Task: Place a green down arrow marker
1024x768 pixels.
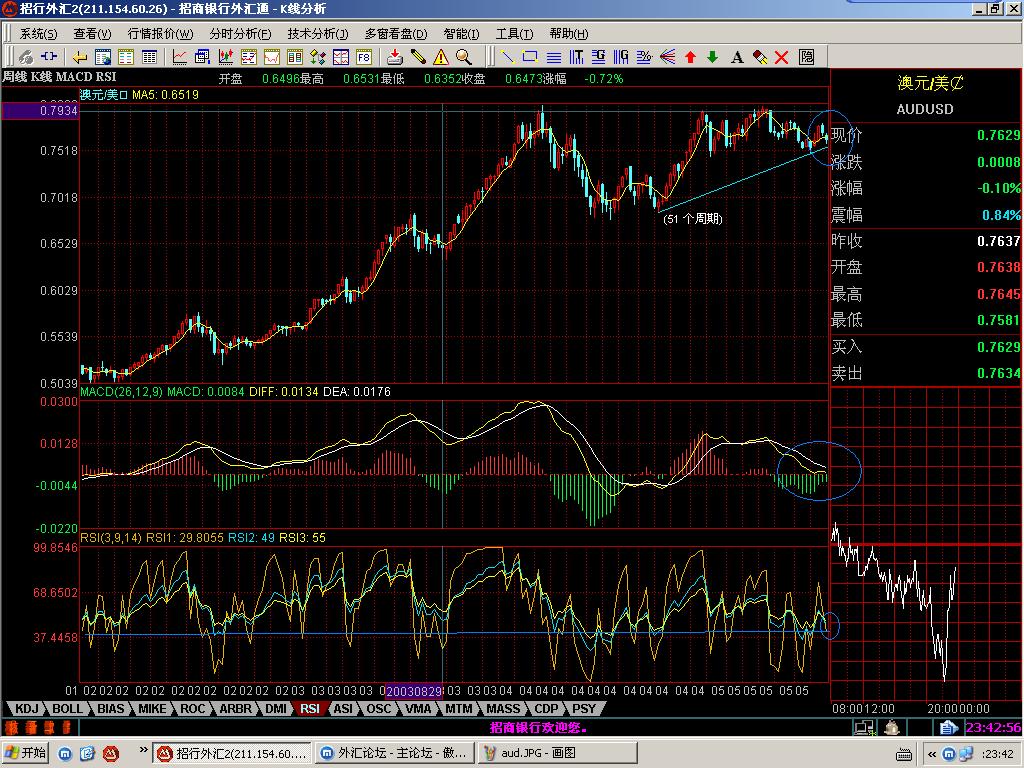Action: click(712, 57)
